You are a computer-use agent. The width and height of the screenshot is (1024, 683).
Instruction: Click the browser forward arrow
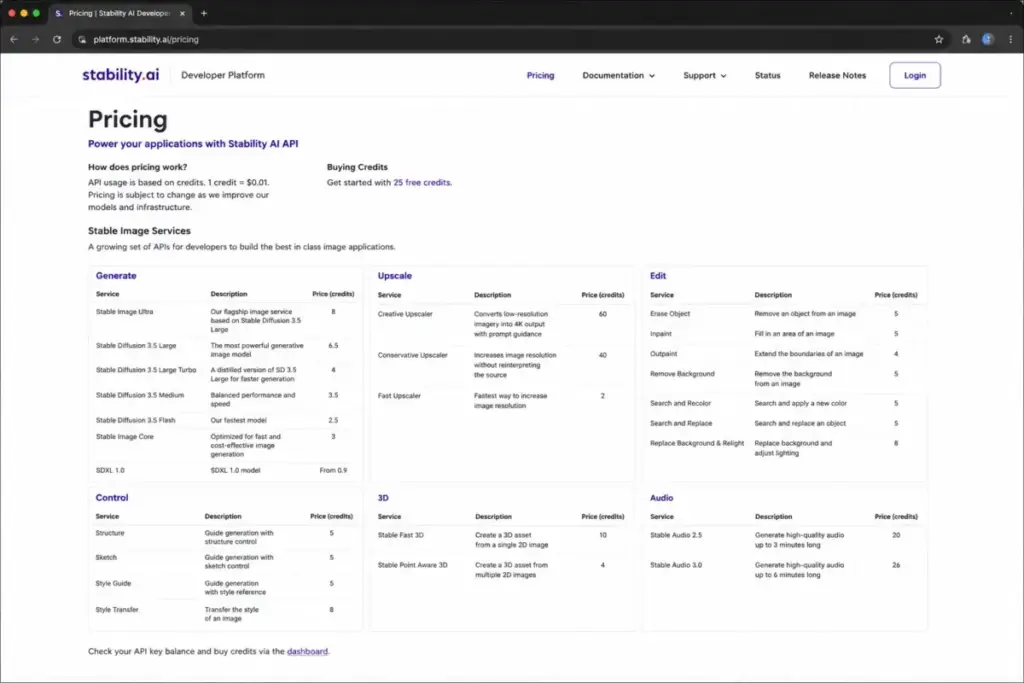(x=35, y=39)
